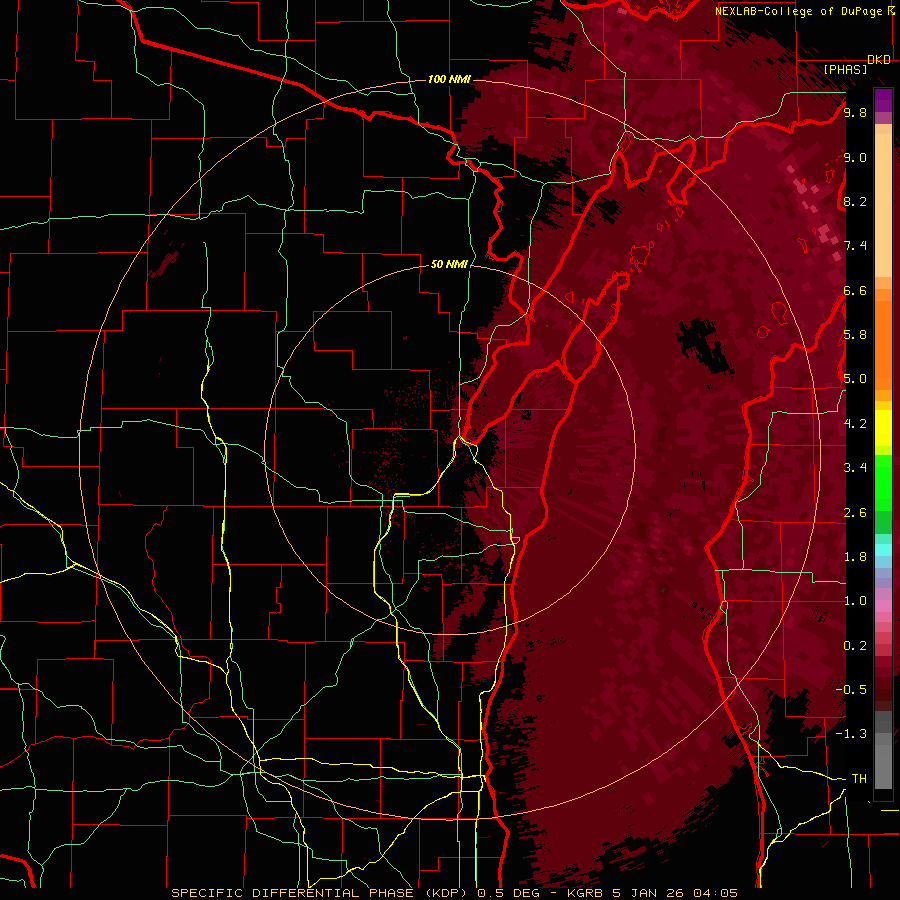Screen dimensions: 900x900
Task: Click the NEXLAB-College of DuPage label
Action: [x=798, y=11]
